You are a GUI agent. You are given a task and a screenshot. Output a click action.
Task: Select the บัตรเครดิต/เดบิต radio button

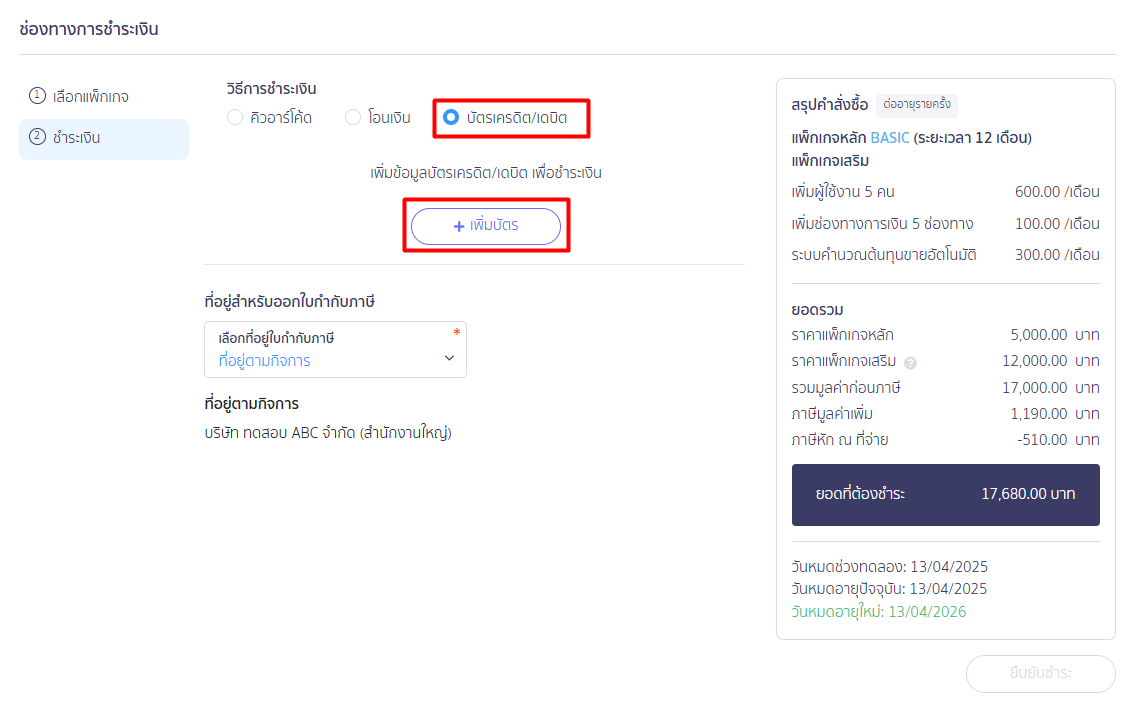(x=451, y=117)
